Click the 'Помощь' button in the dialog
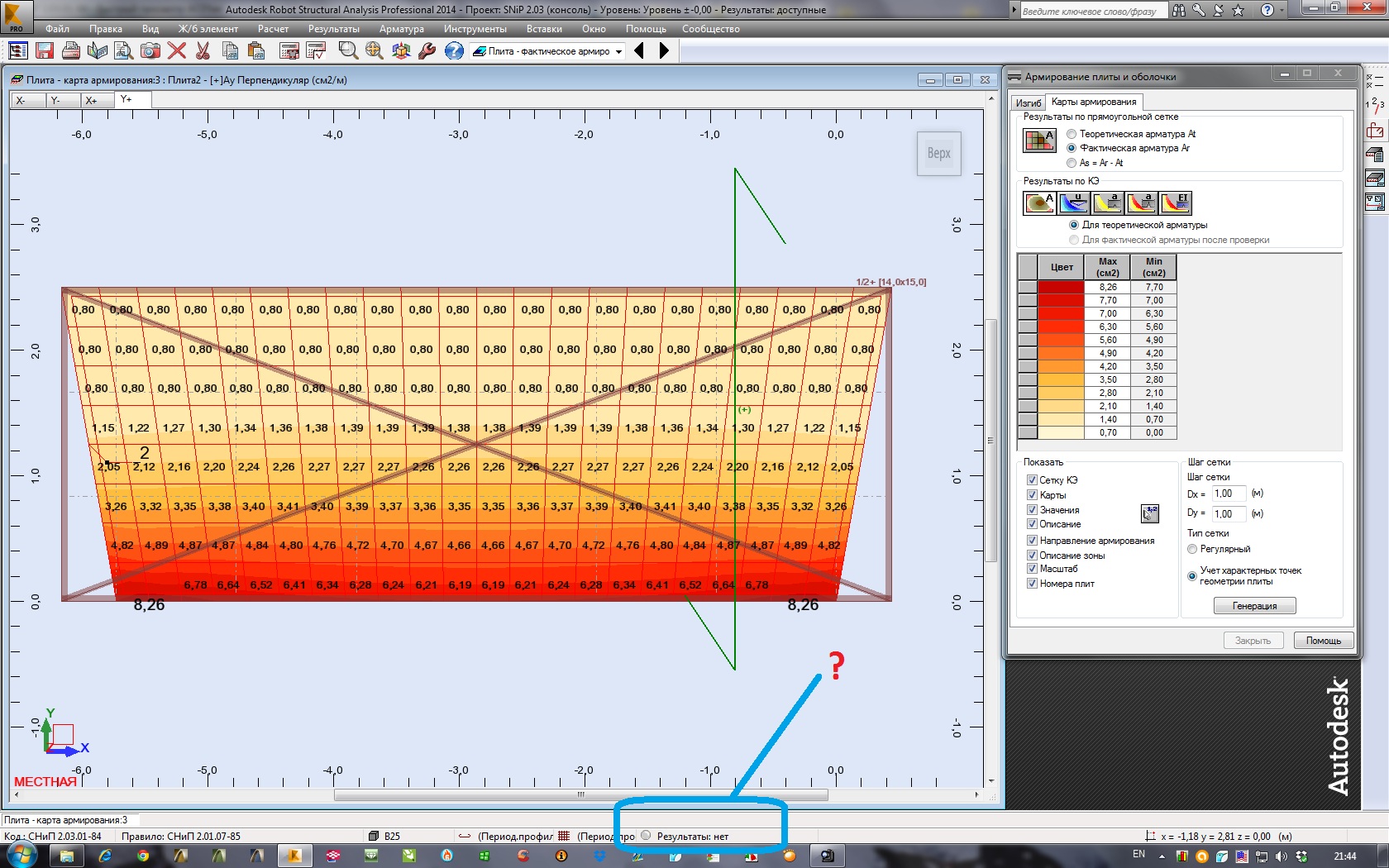Screen dimensions: 1389x868 click(1323, 641)
